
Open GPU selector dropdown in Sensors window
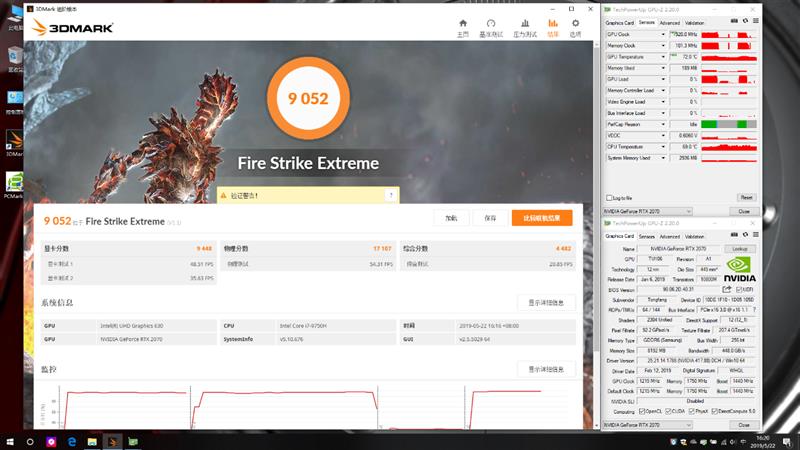point(647,211)
